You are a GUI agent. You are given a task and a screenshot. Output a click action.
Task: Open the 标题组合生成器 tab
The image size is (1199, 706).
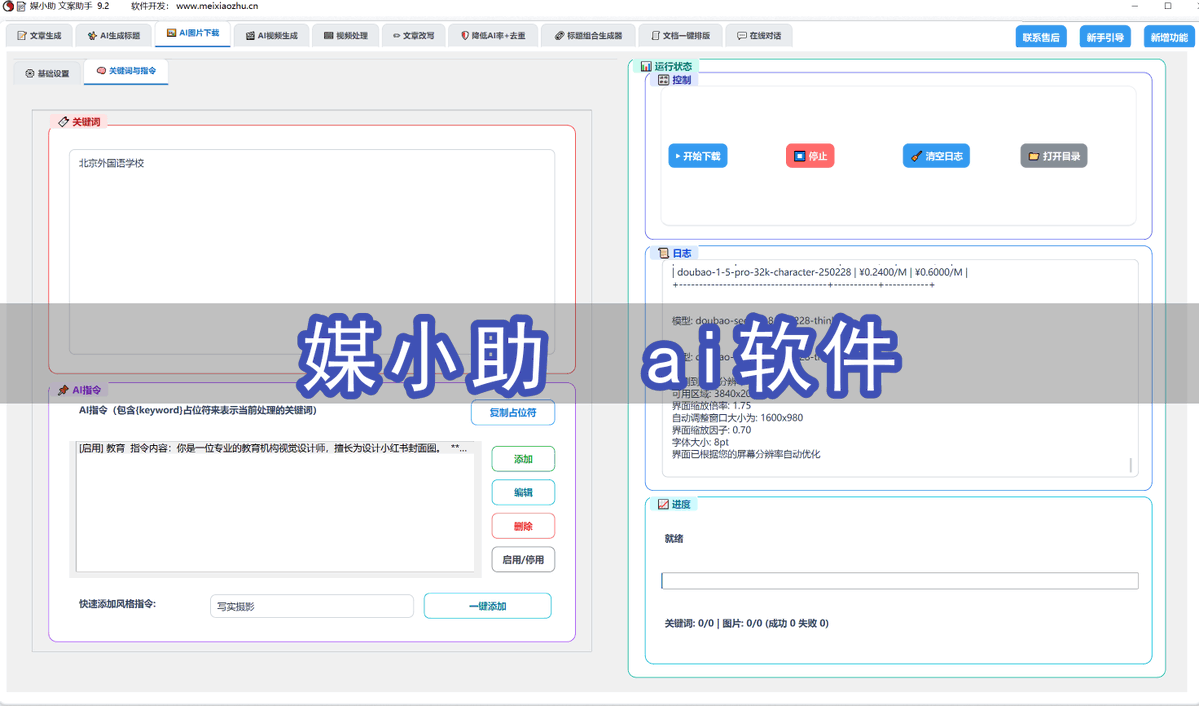tap(588, 35)
